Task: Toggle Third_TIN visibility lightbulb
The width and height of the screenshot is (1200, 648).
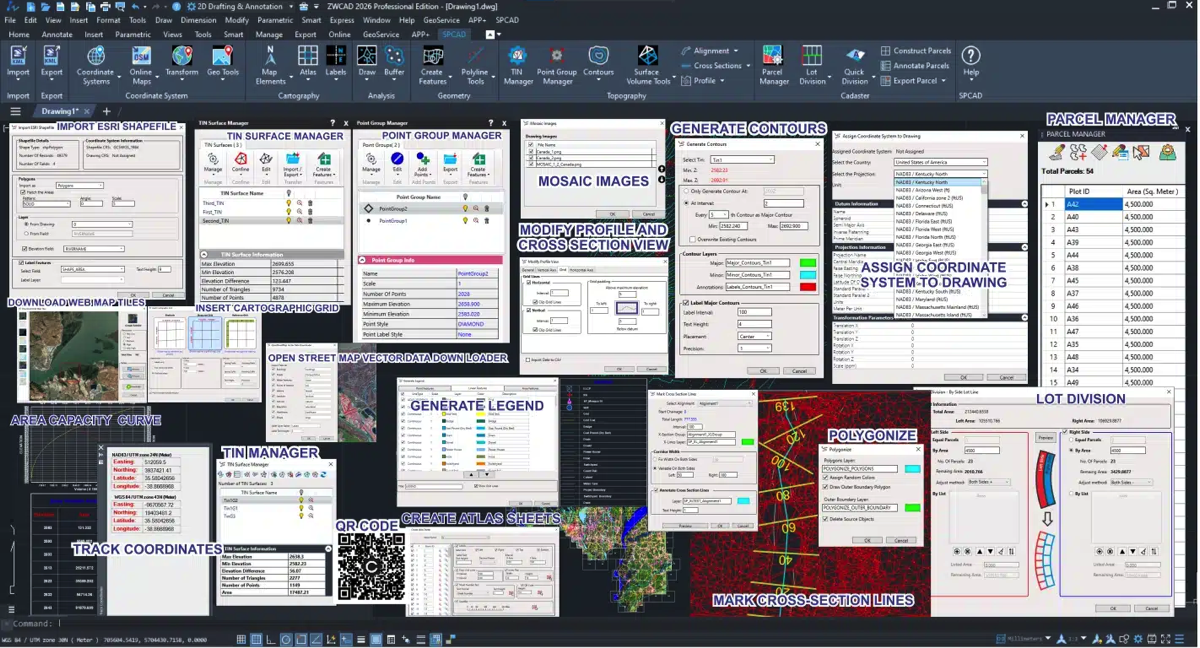Action: pyautogui.click(x=290, y=203)
